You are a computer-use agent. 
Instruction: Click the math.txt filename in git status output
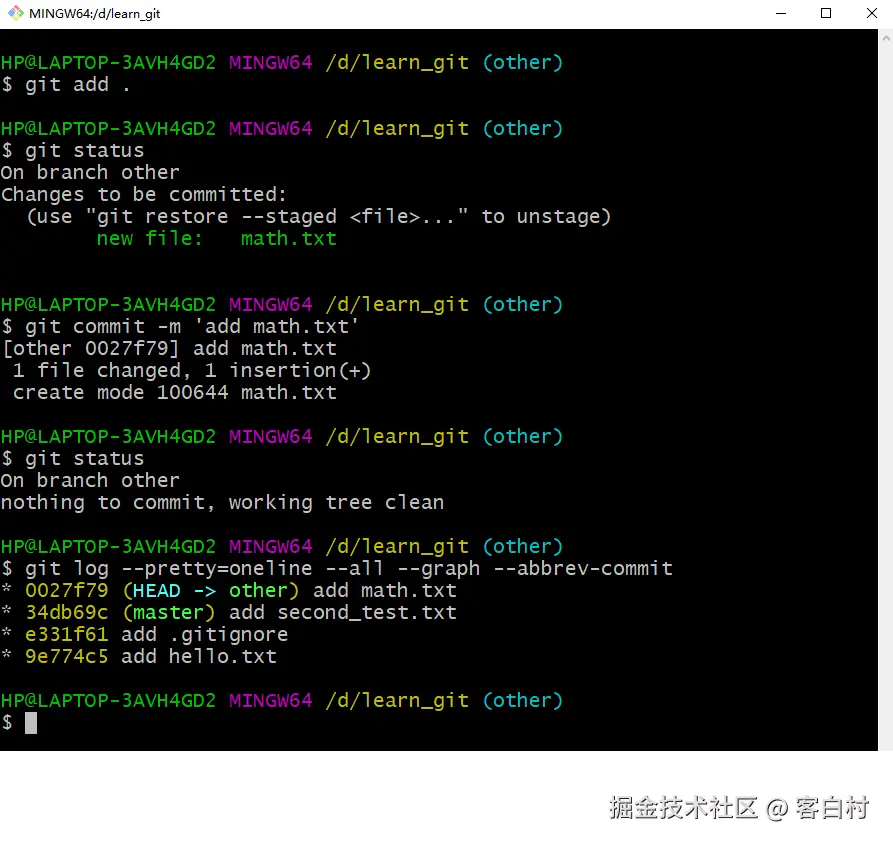coord(288,238)
